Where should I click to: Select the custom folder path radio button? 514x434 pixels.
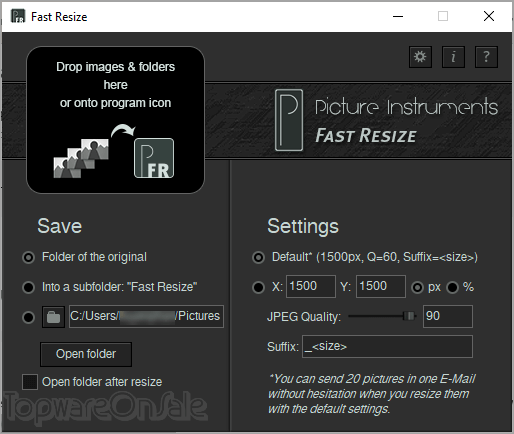point(28,317)
